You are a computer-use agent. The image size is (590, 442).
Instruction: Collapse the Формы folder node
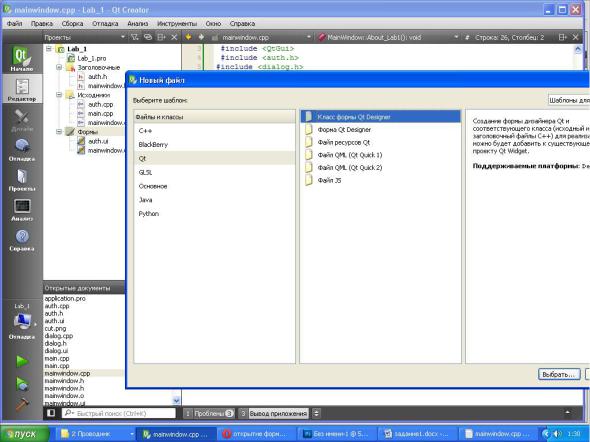(x=59, y=132)
